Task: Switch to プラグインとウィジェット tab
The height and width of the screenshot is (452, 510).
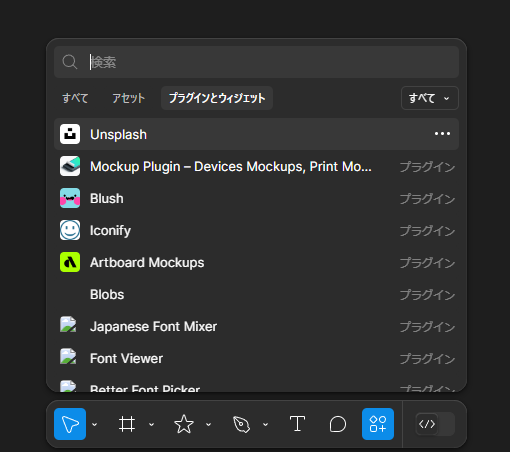Action: pyautogui.click(x=217, y=98)
